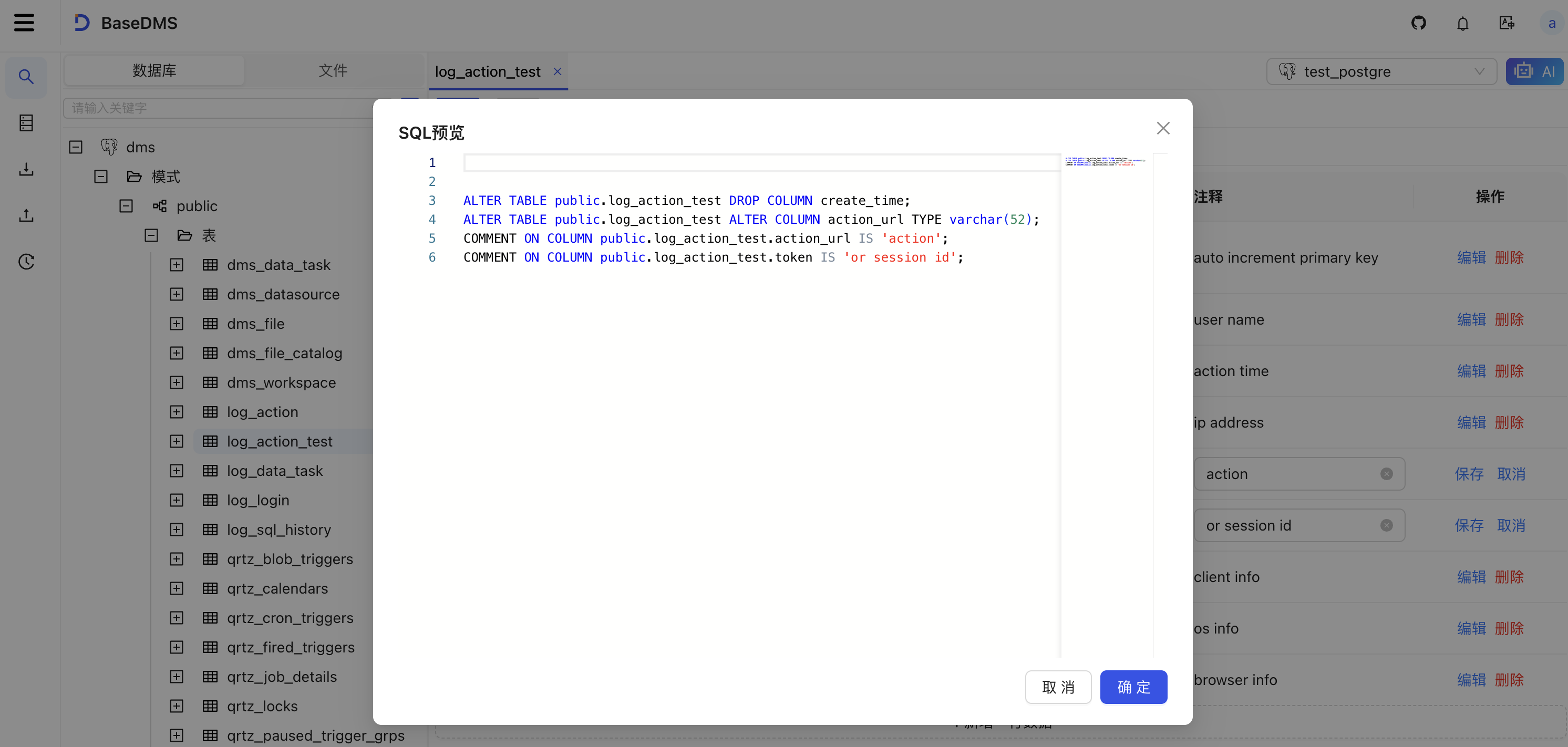Select the log_data_task table row

pos(274,471)
